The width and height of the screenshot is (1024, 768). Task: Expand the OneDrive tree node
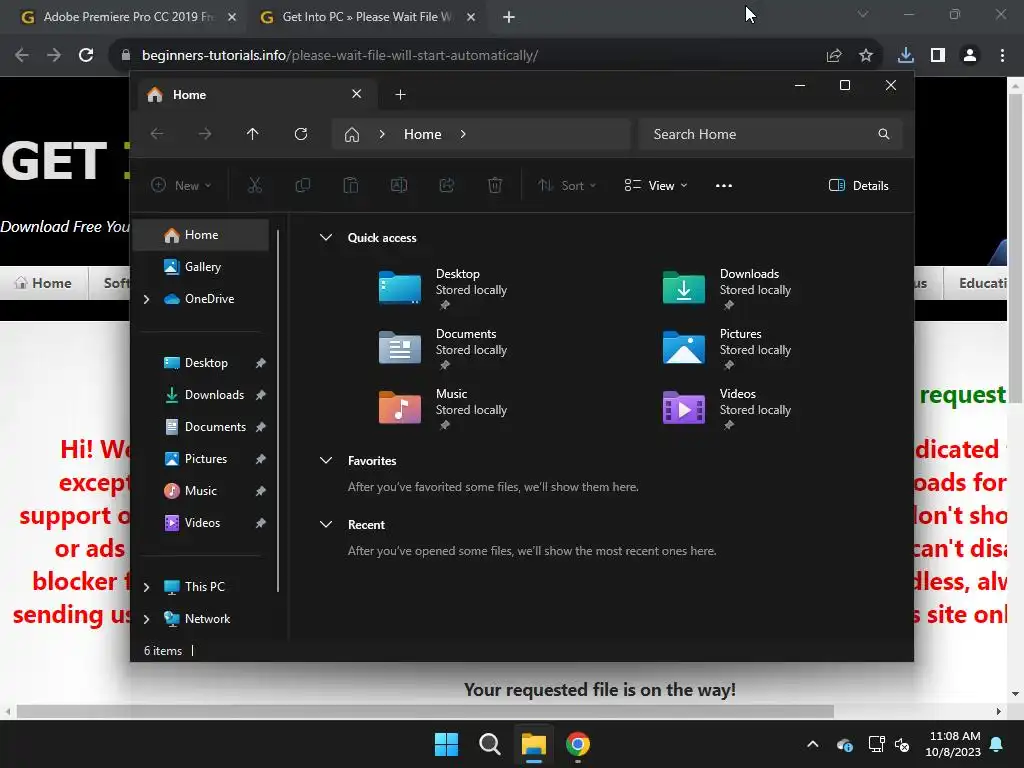[x=147, y=299]
